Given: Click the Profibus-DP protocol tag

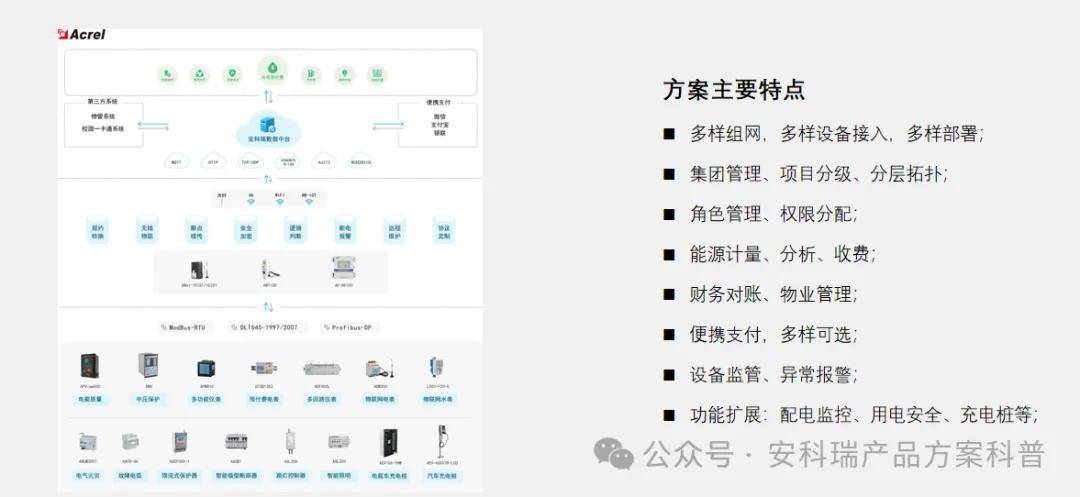Looking at the screenshot, I should [x=350, y=328].
